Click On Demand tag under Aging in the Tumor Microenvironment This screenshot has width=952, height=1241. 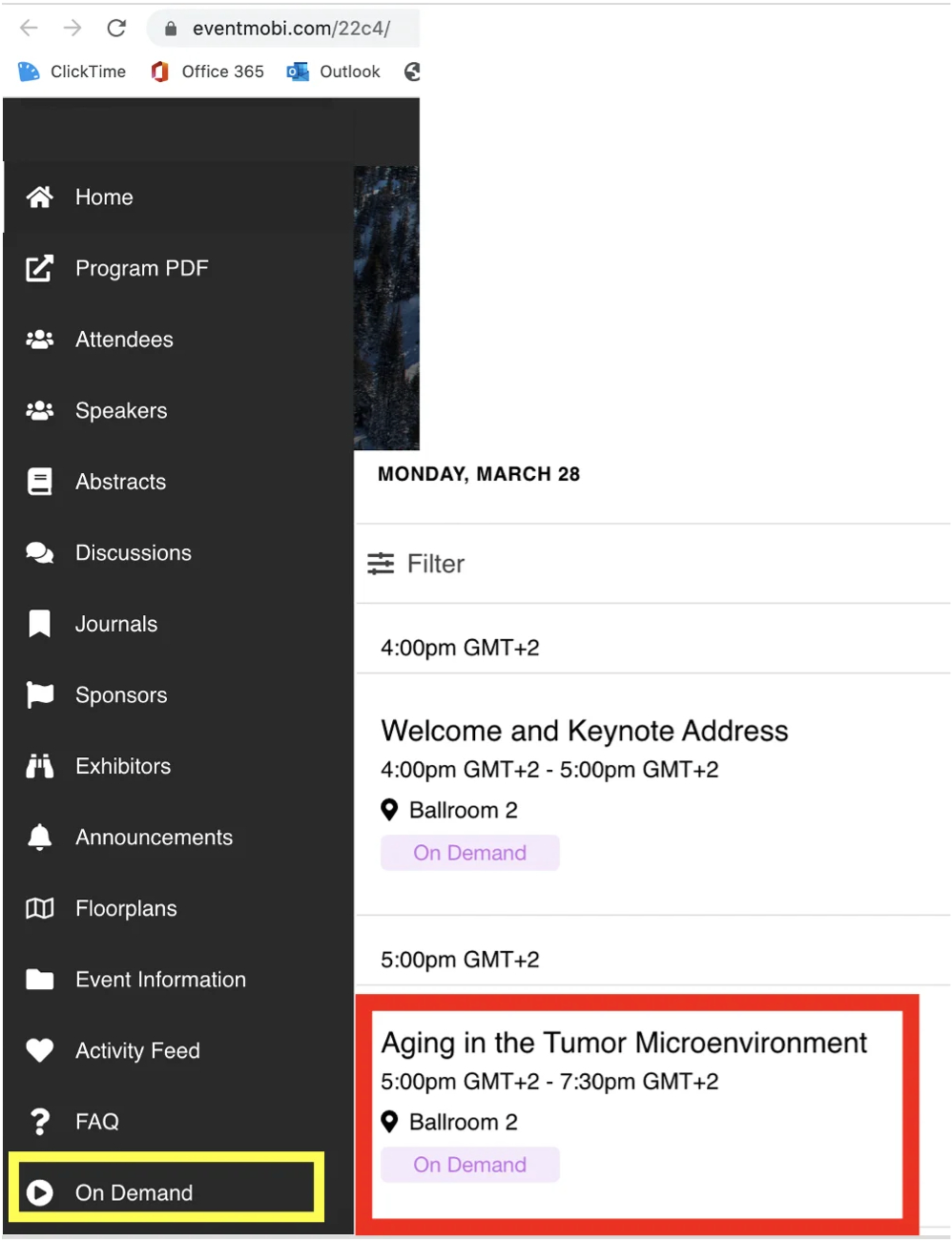click(469, 1165)
